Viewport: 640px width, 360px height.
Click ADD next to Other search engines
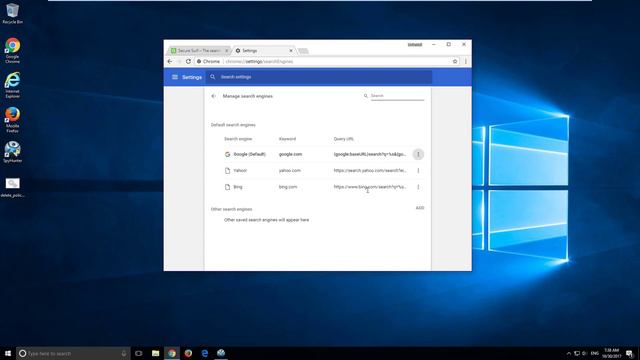click(420, 208)
